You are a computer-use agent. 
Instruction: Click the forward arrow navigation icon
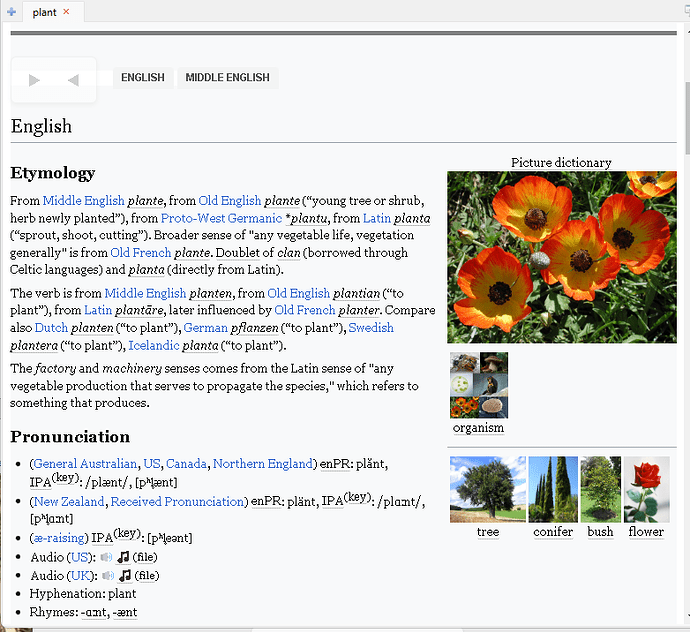click(34, 80)
